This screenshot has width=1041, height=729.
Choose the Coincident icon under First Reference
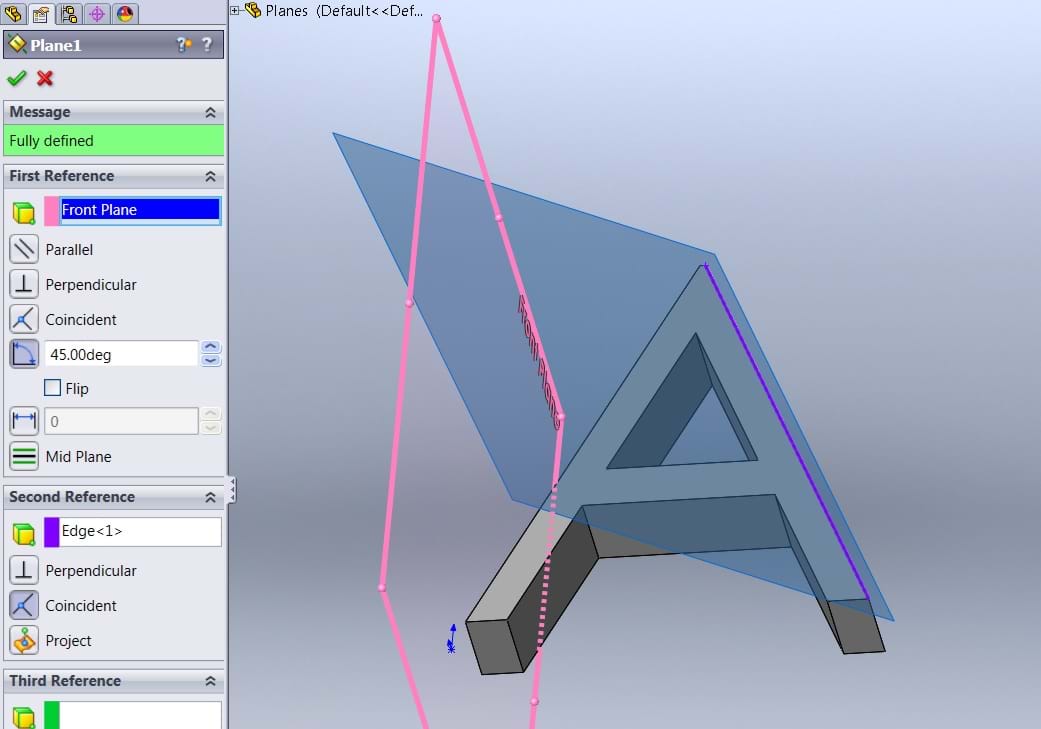tap(24, 319)
